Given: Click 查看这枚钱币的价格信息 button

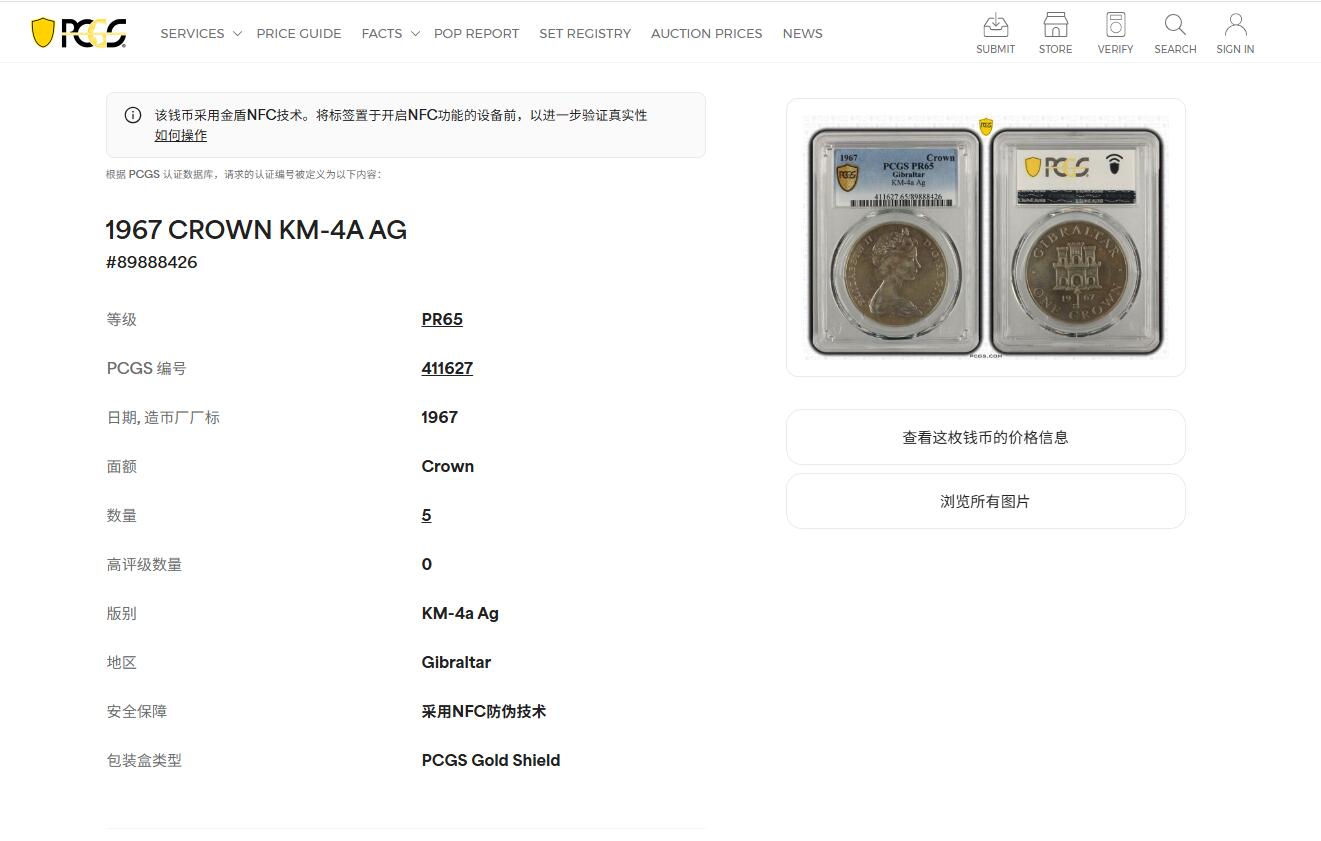Looking at the screenshot, I should click(x=986, y=437).
